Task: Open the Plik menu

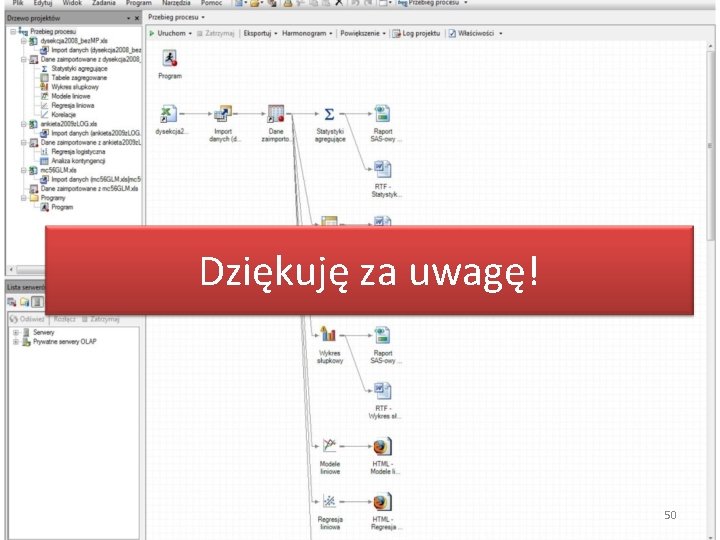Action: pos(18,3)
